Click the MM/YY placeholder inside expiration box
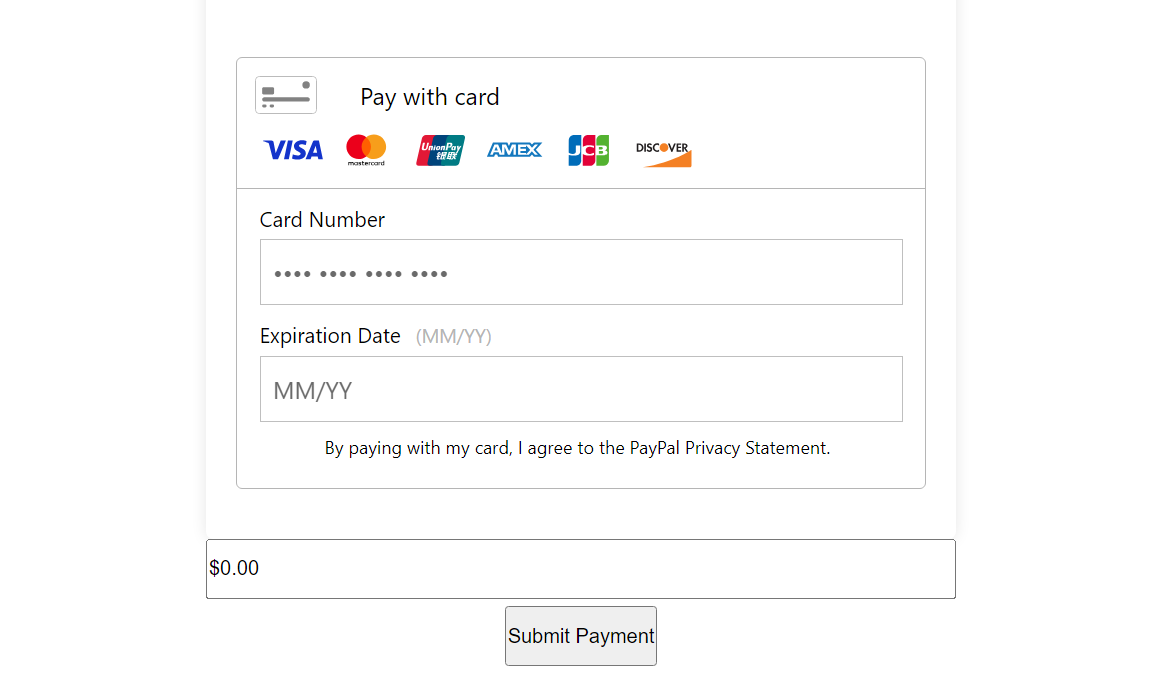 [312, 391]
